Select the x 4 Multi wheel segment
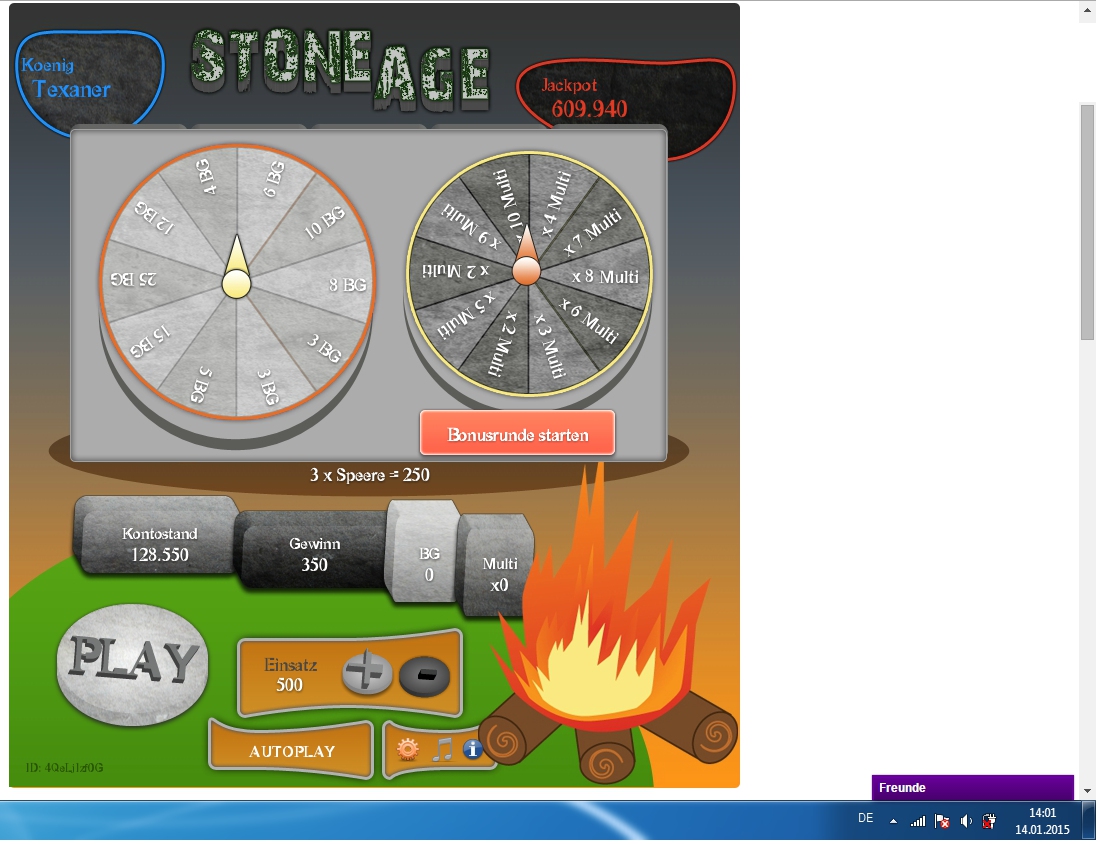 click(x=556, y=204)
